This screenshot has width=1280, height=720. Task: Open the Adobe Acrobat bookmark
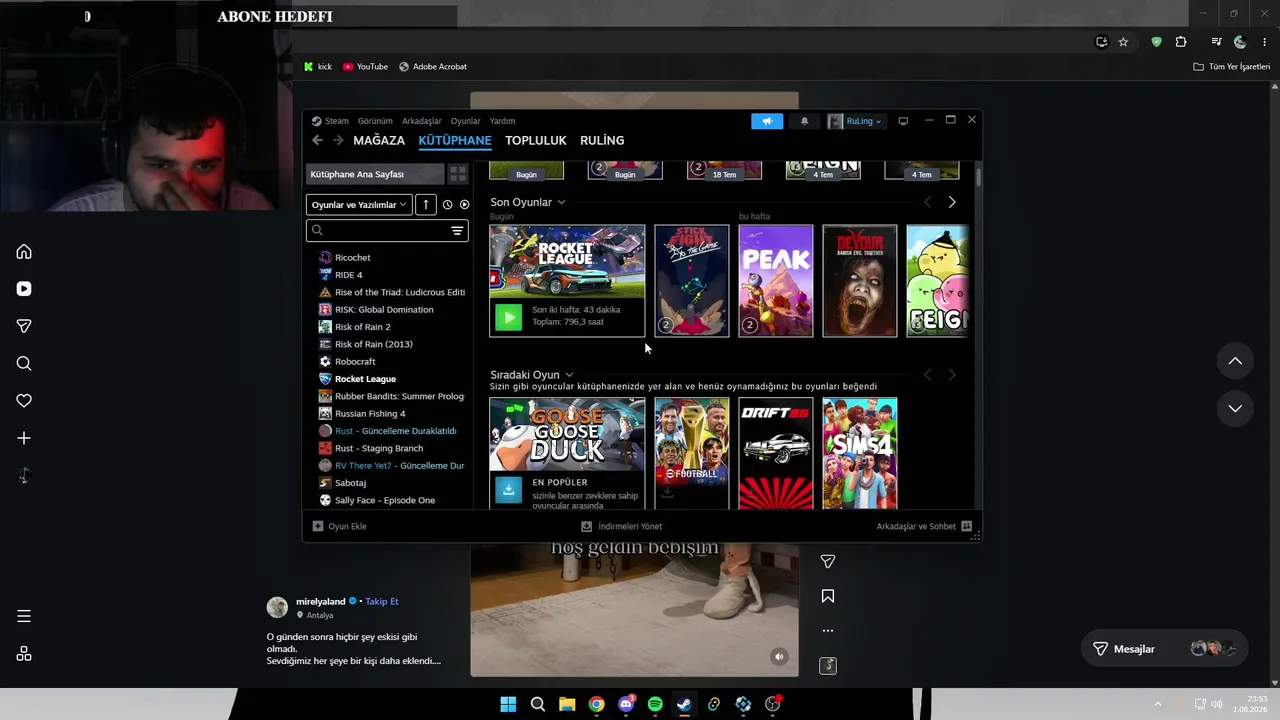[x=433, y=67]
